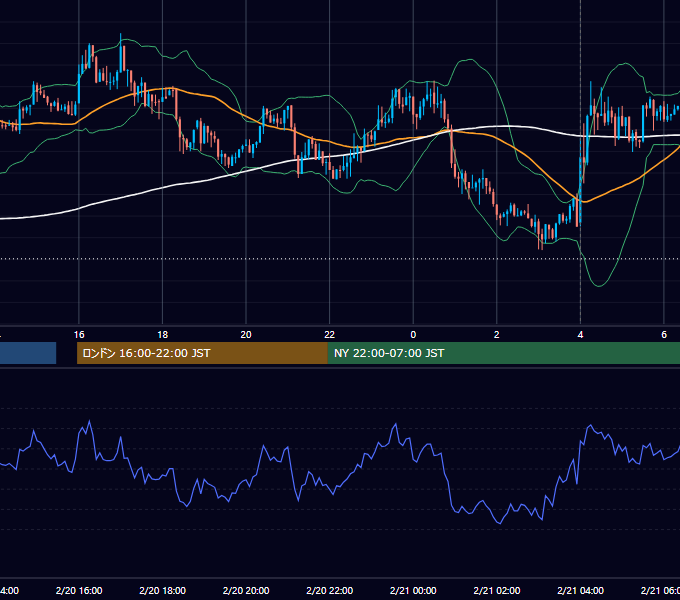Click the blue session bar before London
Viewport: 680px width, 600px height.
coord(28,353)
